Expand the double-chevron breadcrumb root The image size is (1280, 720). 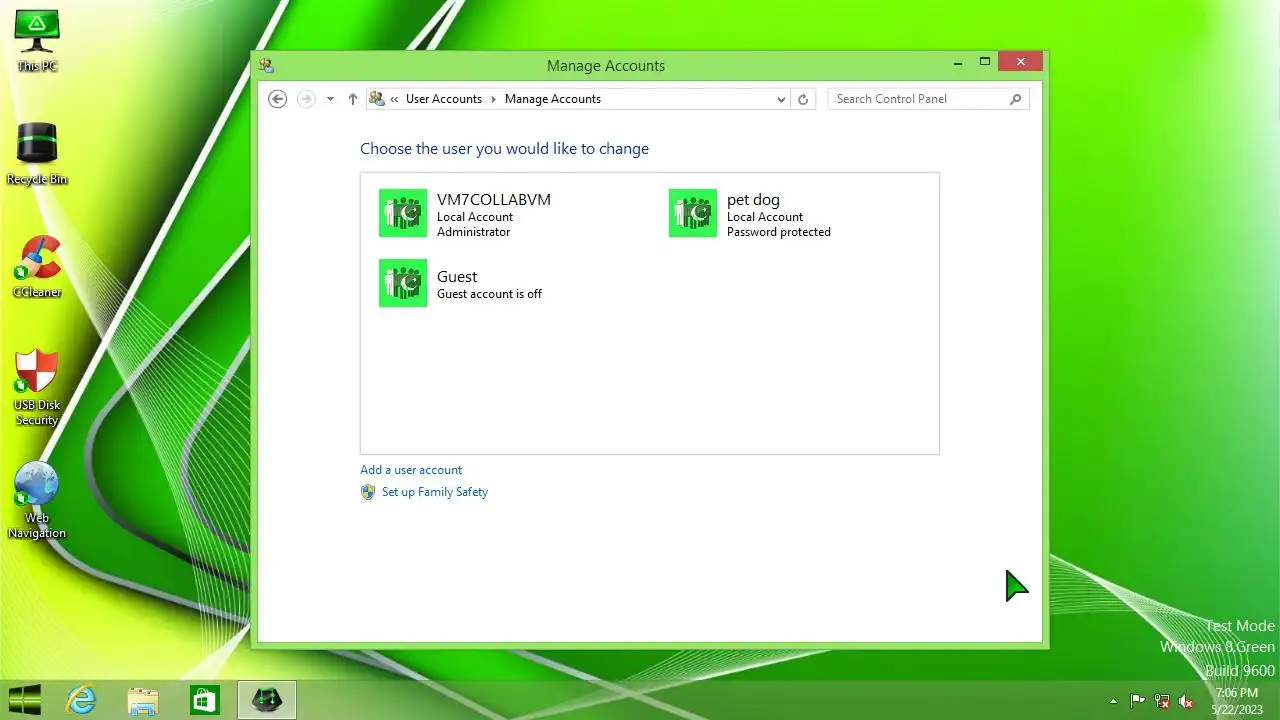(395, 99)
